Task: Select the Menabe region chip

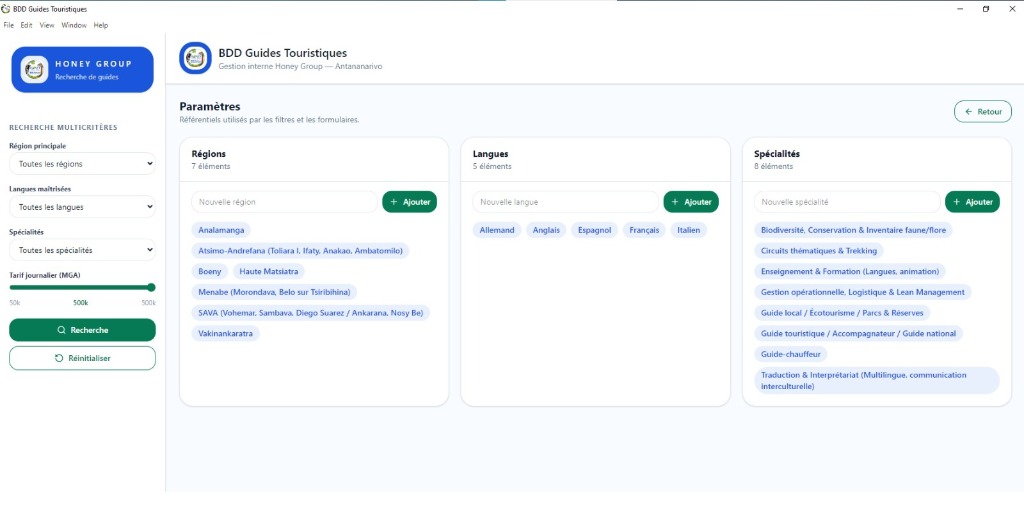Action: [x=274, y=292]
